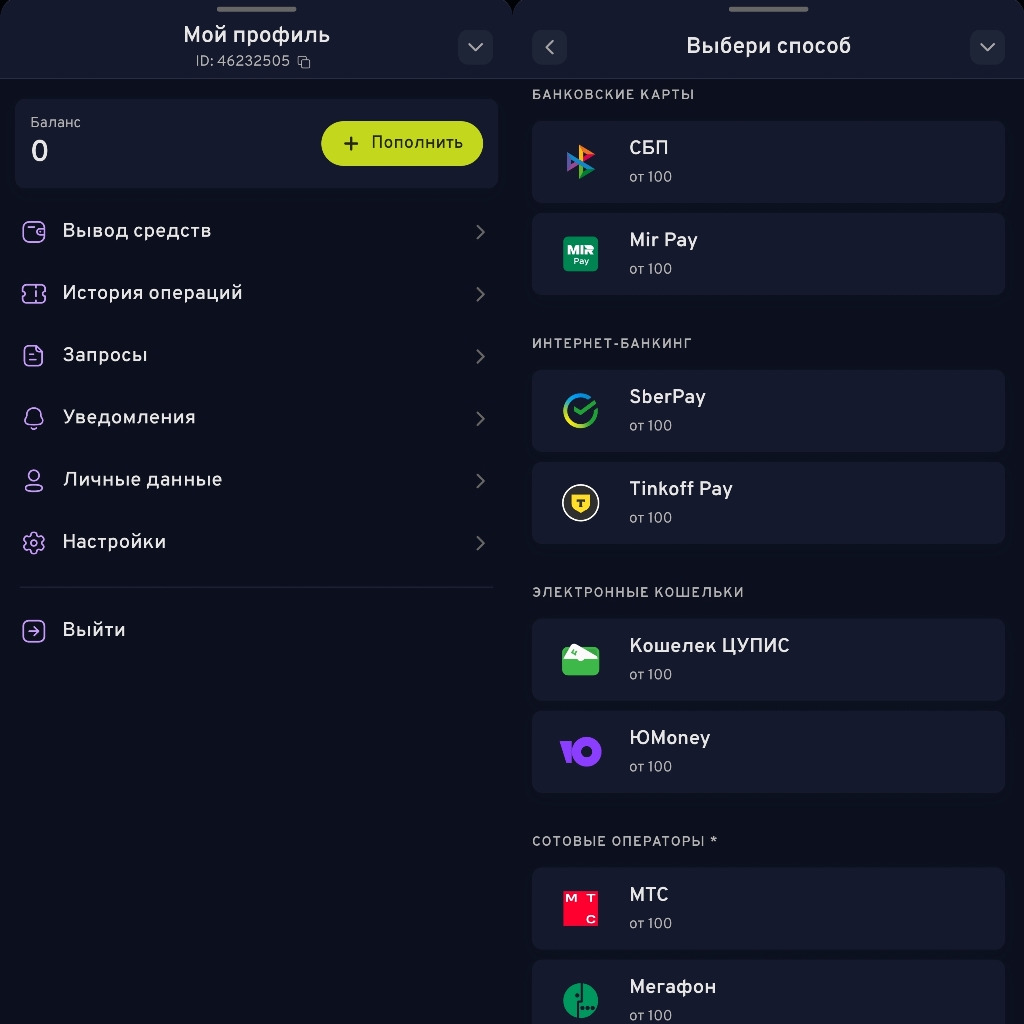Click the red МТС logo
The width and height of the screenshot is (1024, 1024).
click(581, 909)
